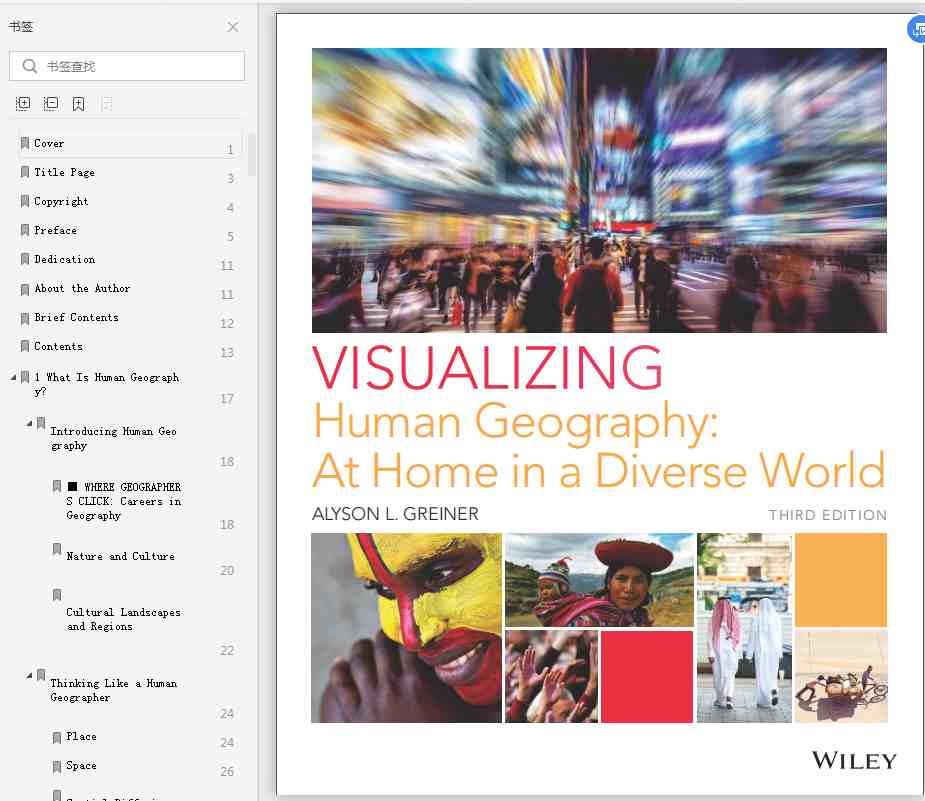The height and width of the screenshot is (801, 925).
Task: Click page number 17 for chapter 1
Action: (227, 399)
